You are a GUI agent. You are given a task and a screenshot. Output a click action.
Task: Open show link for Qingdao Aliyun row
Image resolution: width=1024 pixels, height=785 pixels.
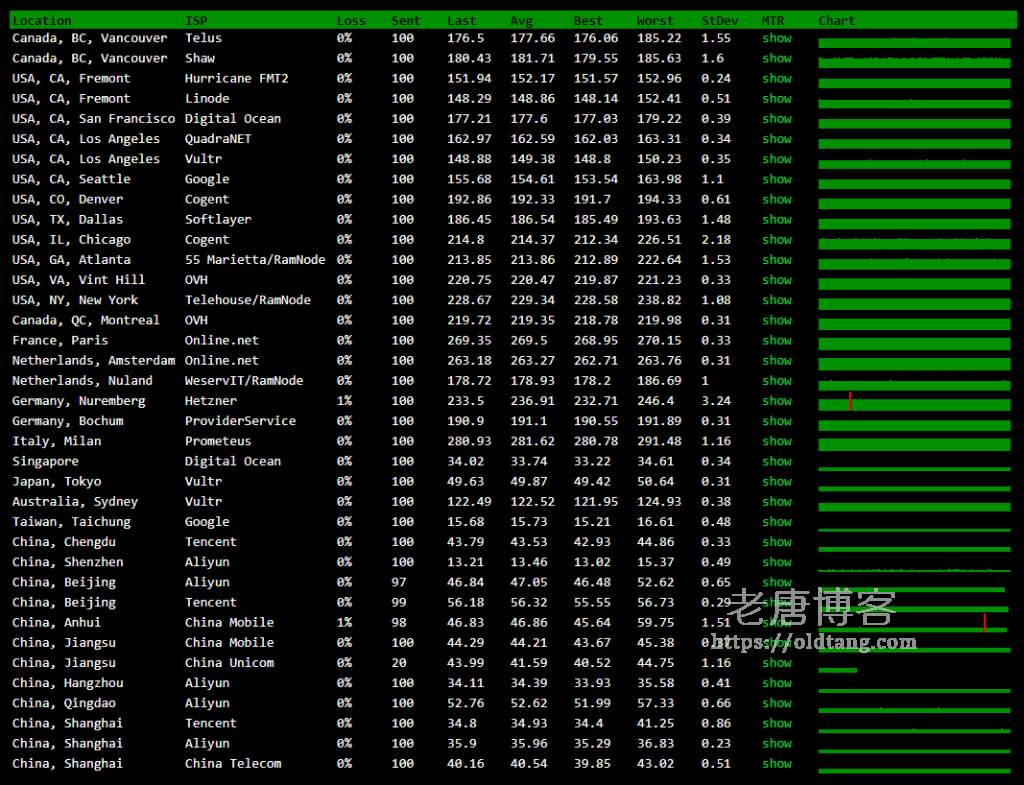pyautogui.click(x=776, y=703)
